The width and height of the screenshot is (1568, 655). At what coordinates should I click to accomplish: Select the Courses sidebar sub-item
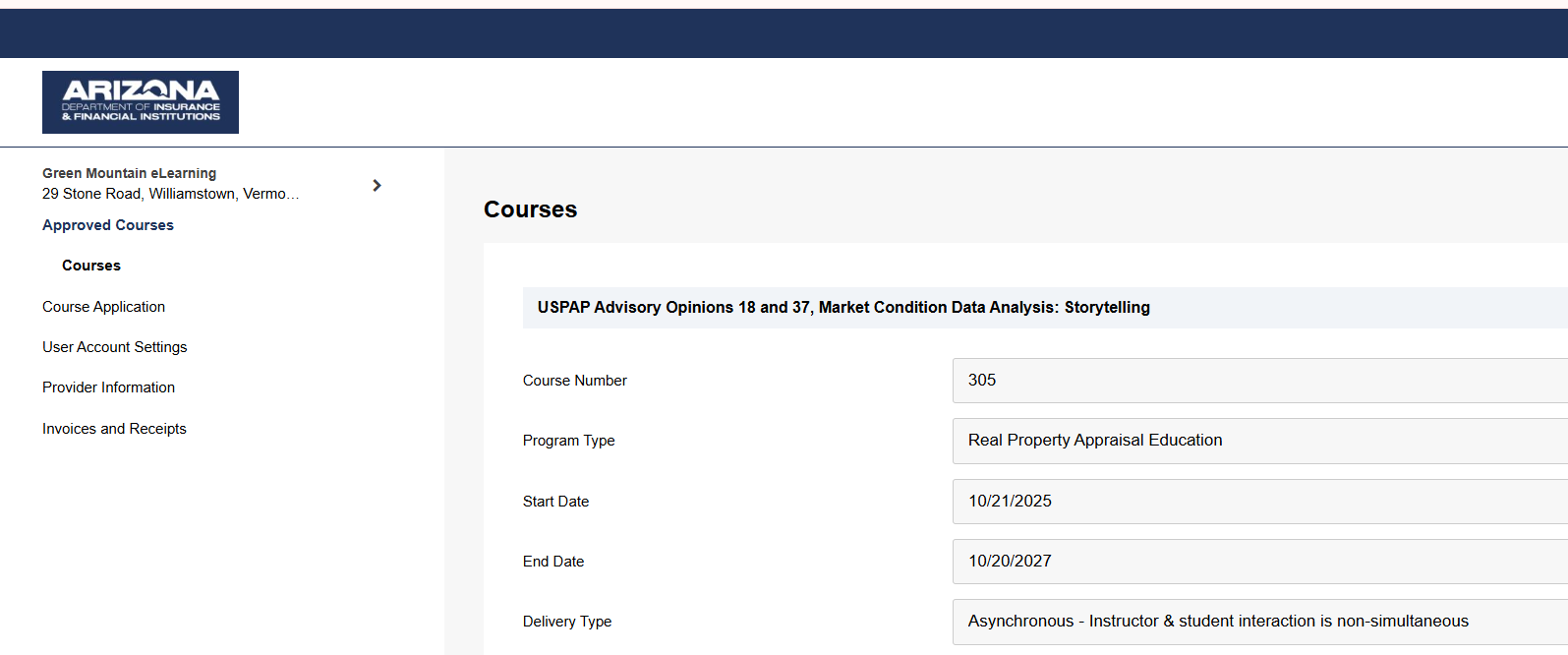click(91, 266)
